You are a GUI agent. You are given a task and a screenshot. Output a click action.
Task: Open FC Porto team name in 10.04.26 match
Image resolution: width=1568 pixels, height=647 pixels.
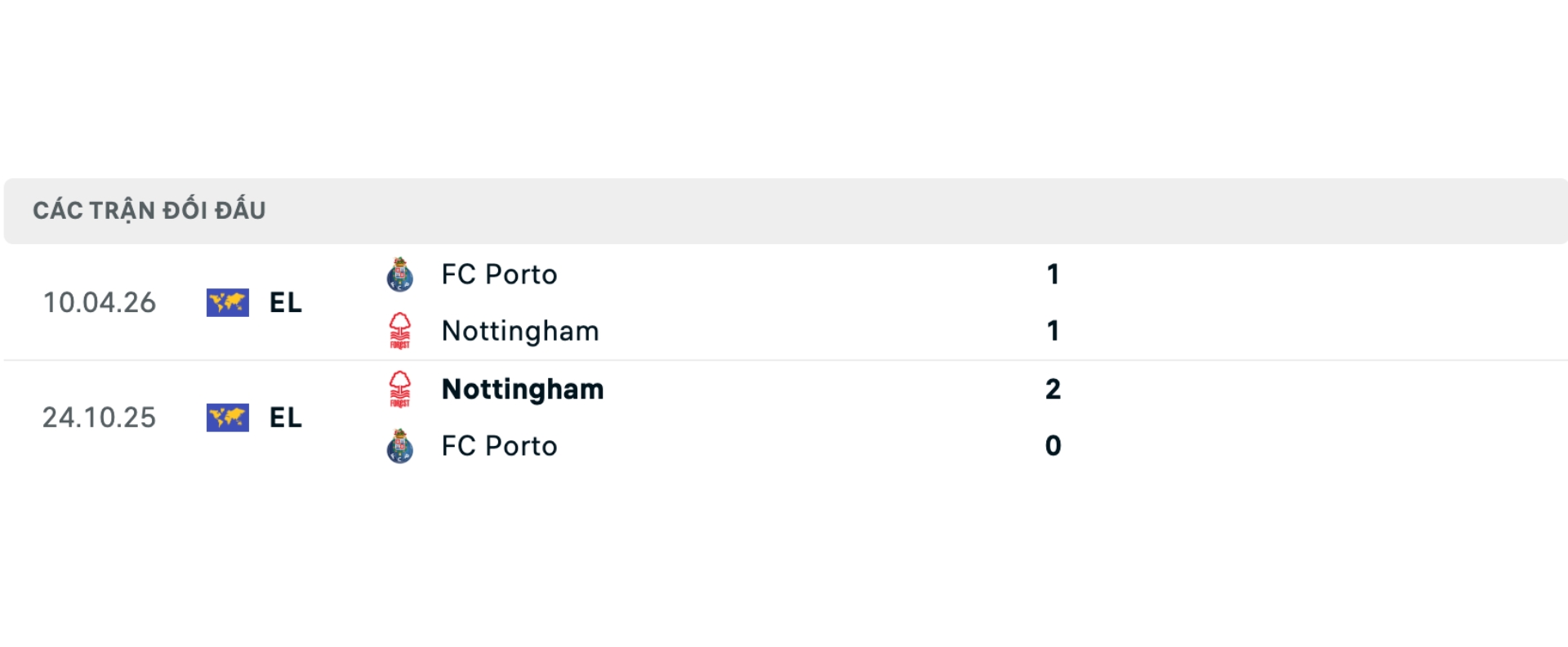click(499, 274)
